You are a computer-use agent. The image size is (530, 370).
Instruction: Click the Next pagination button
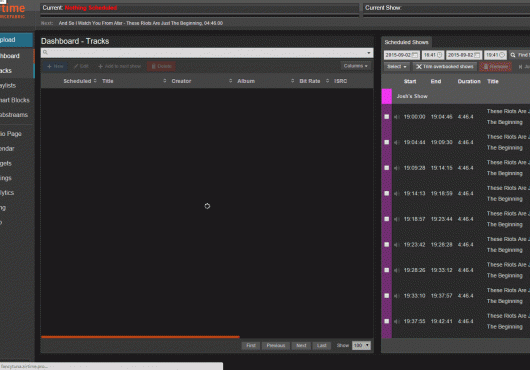pos(301,346)
